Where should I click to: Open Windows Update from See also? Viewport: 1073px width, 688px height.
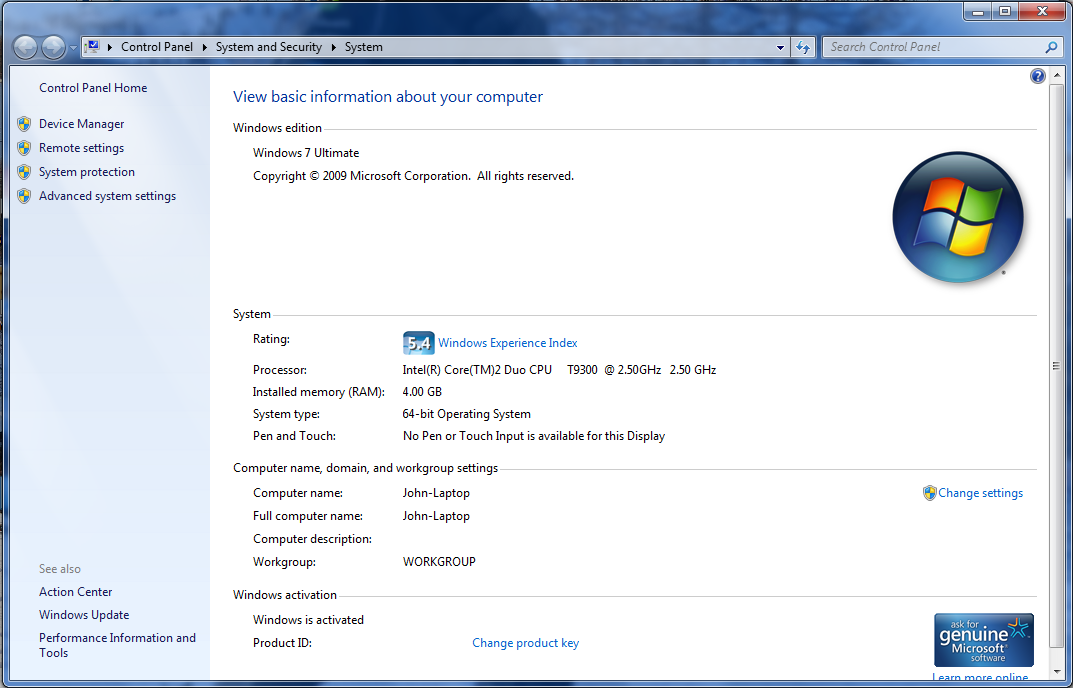[x=83, y=614]
